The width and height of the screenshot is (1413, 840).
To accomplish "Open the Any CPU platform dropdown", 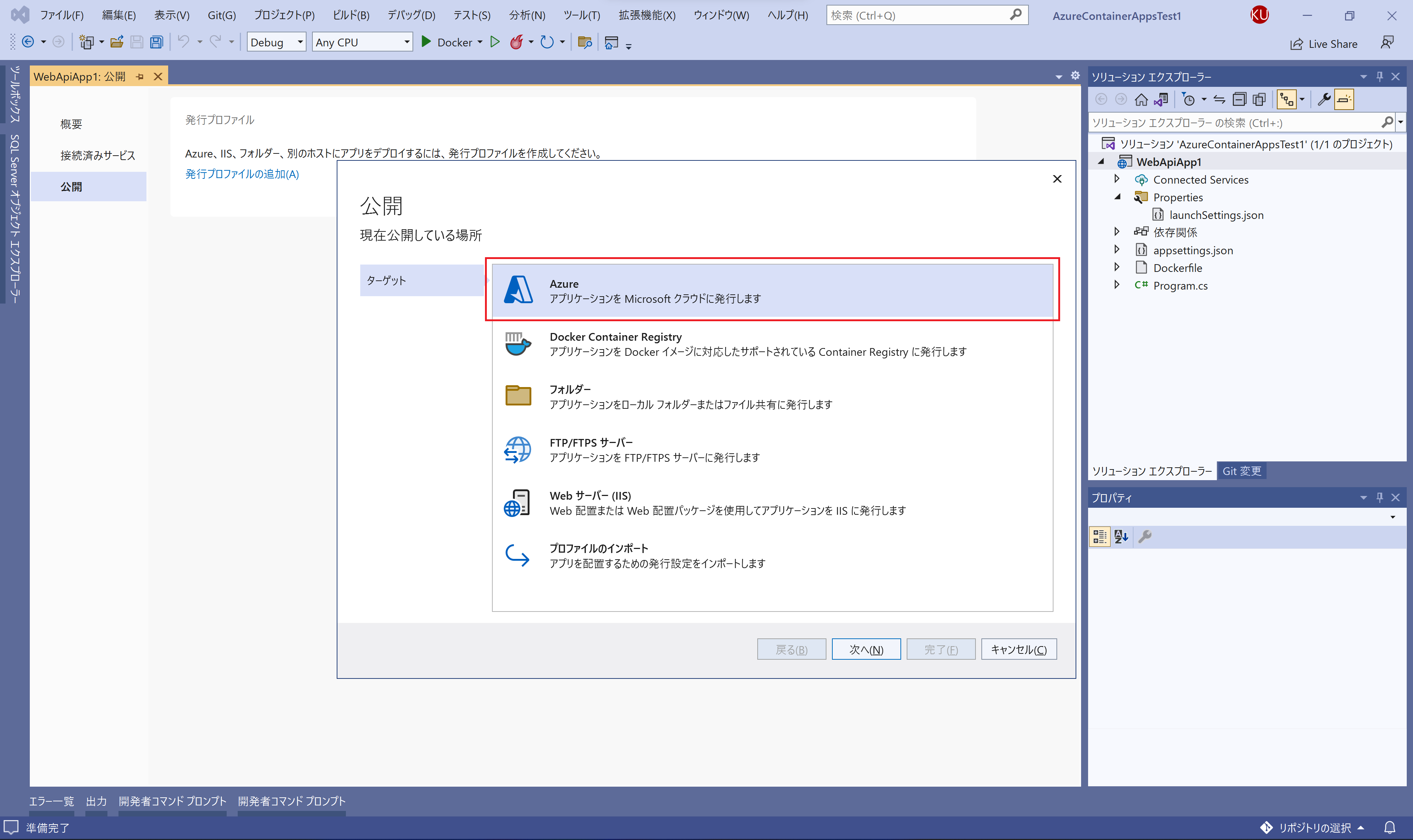I will [362, 42].
